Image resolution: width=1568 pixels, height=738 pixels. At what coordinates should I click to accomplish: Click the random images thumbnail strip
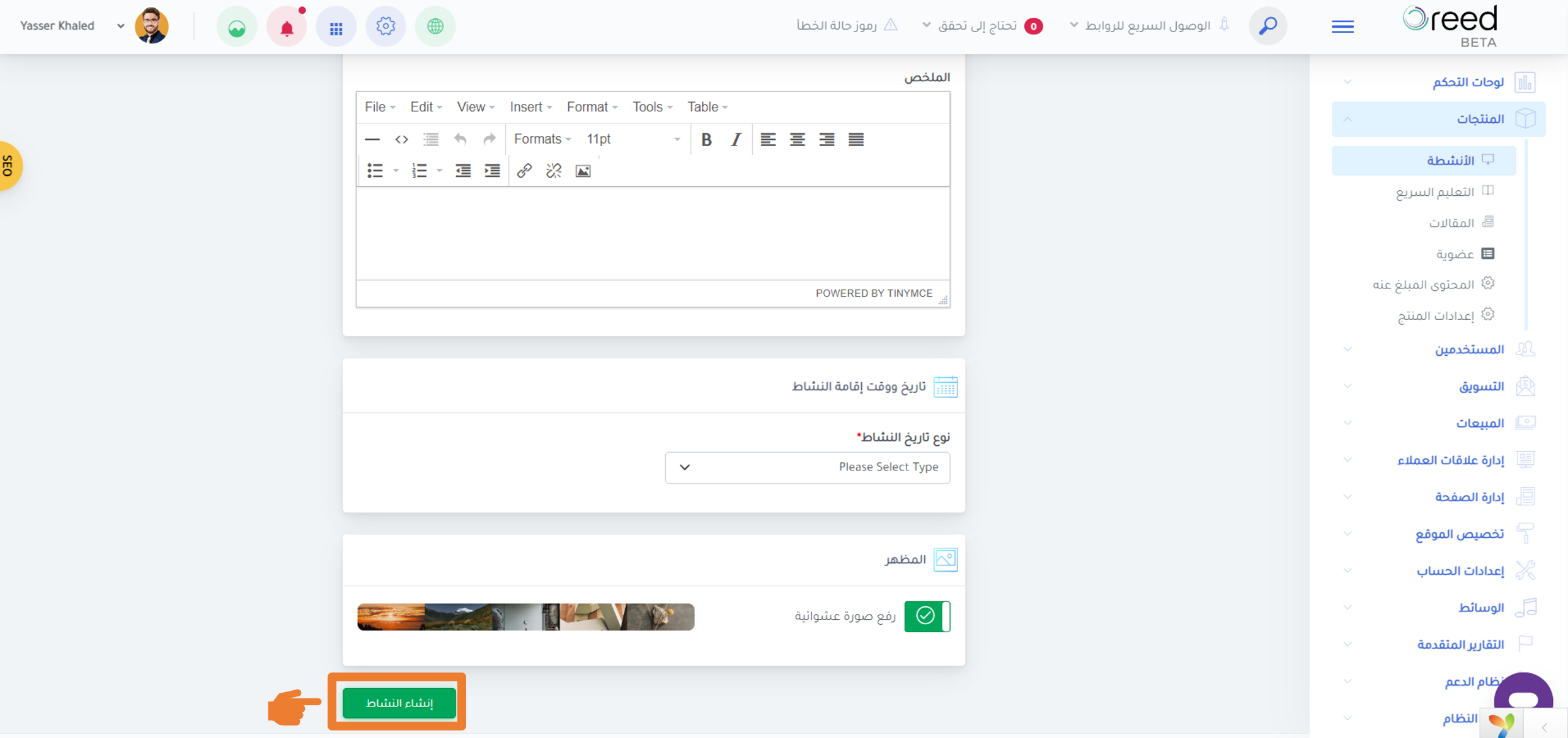tap(525, 617)
